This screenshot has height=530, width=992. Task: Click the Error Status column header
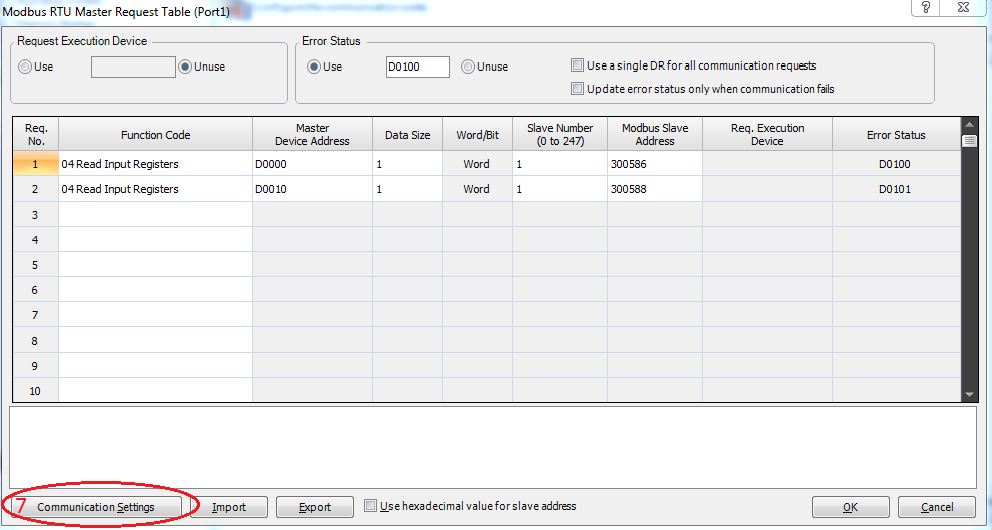pyautogui.click(x=896, y=134)
